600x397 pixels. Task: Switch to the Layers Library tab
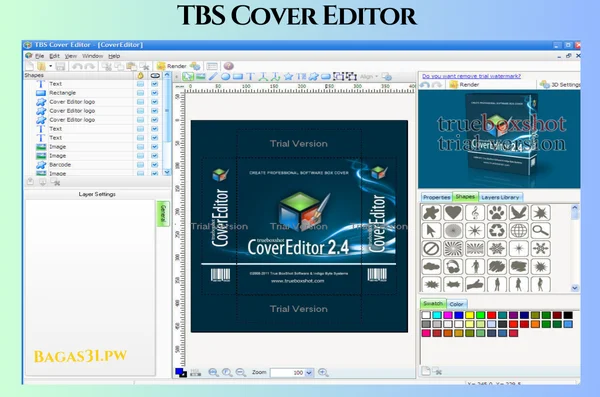tap(500, 197)
